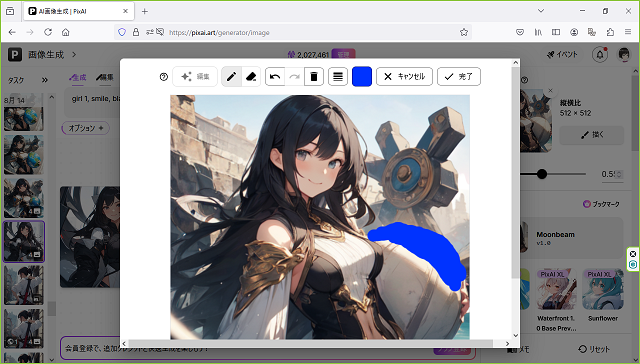Screen dimensions: 640x364
Task: Open browser extensions puzzle icon
Action: [x=610, y=32]
